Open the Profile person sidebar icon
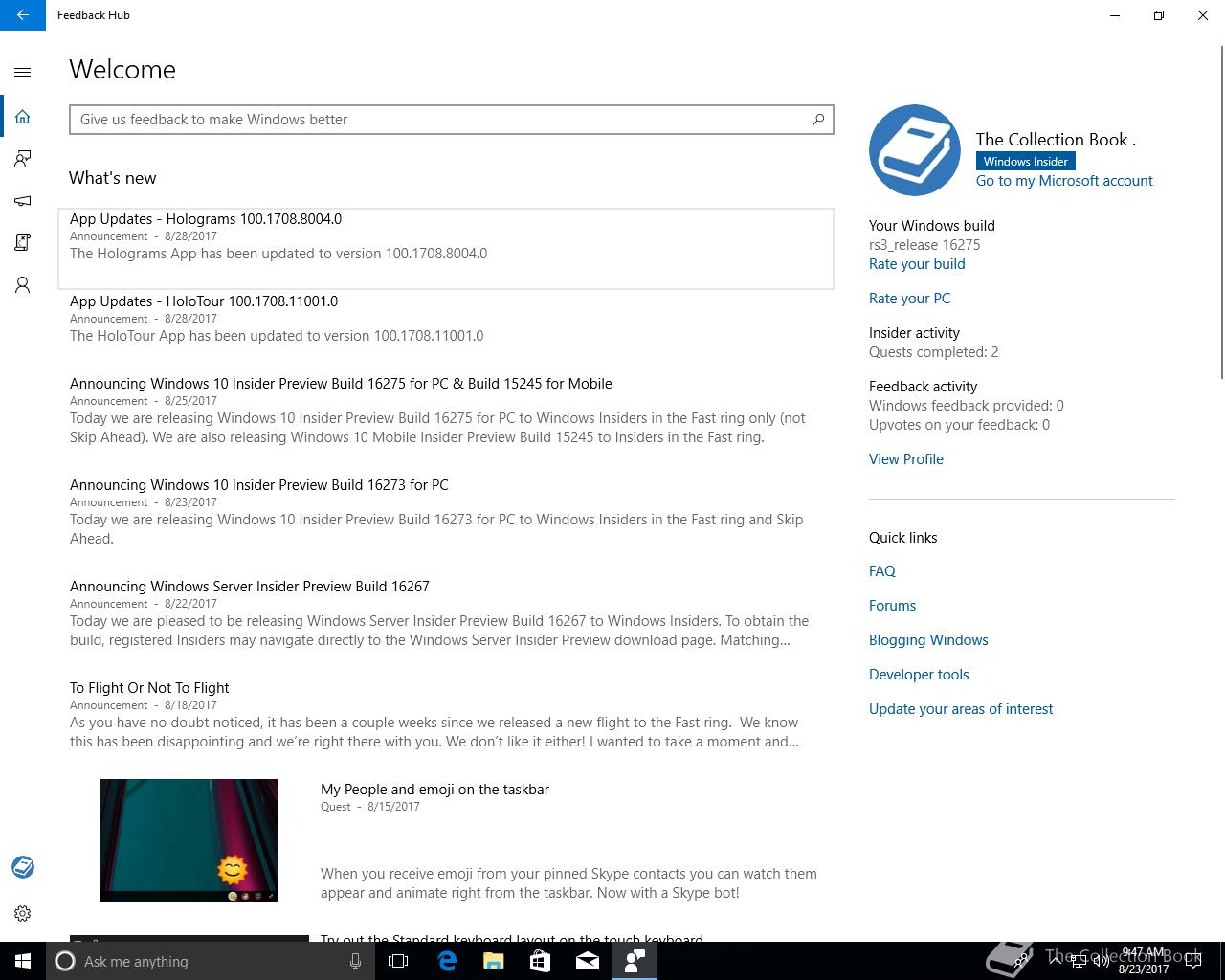1225x980 pixels. (23, 285)
